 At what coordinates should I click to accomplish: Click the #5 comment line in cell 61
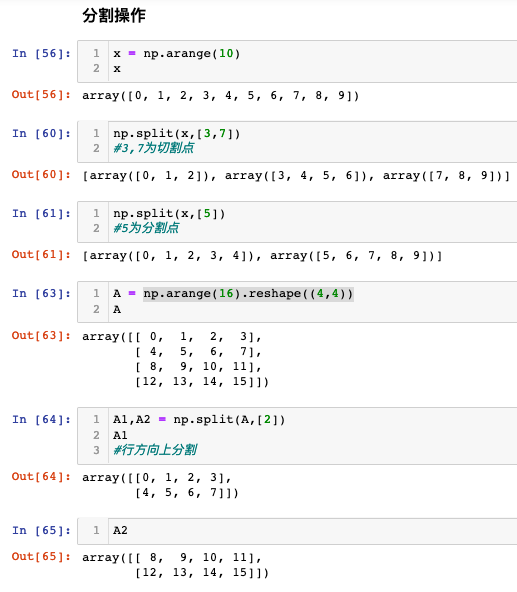click(146, 228)
